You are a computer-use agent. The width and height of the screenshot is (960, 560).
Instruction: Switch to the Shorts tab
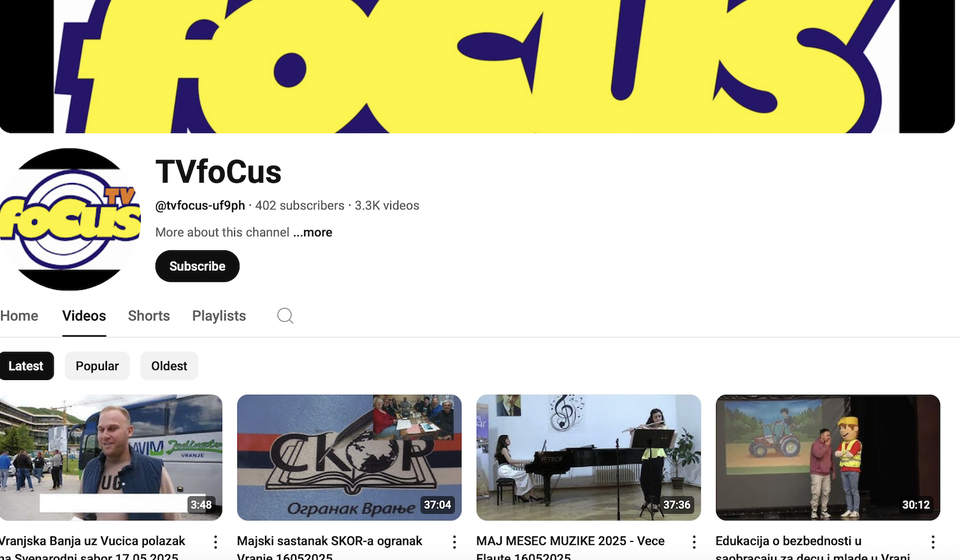click(149, 316)
